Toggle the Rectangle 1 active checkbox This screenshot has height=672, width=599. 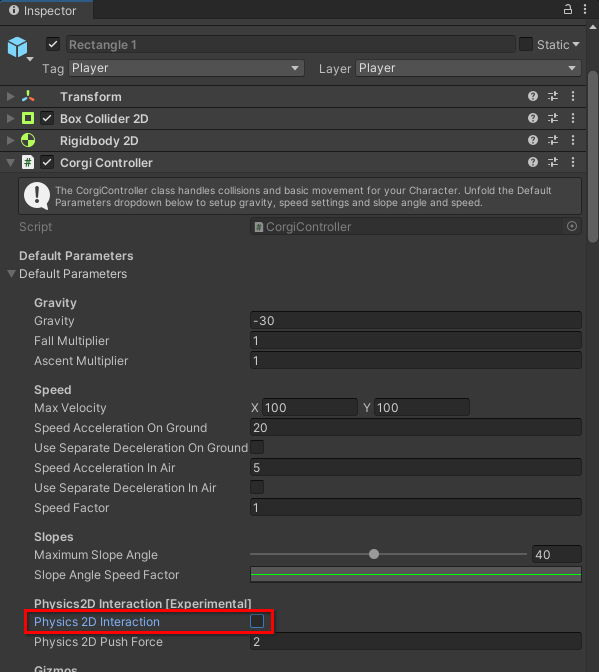(53, 44)
